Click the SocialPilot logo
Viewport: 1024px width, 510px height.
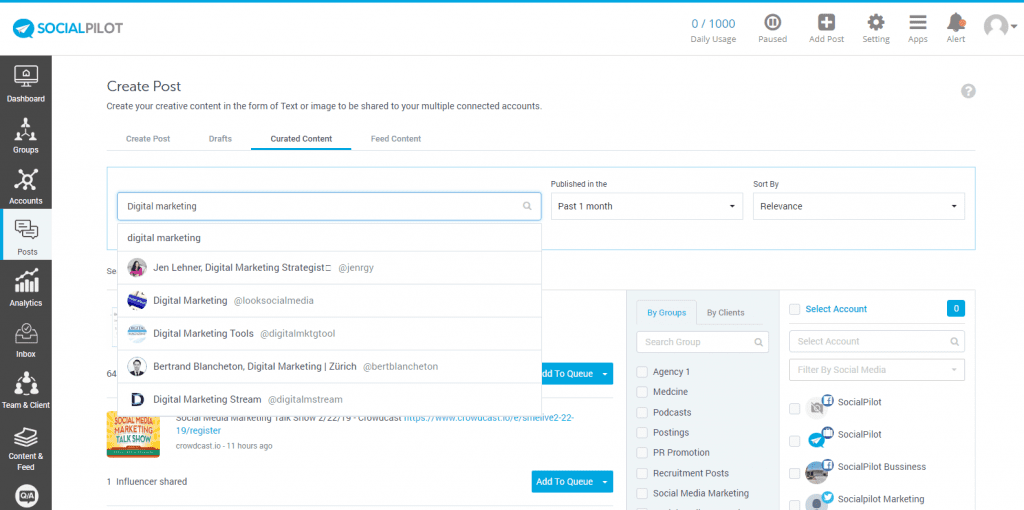point(68,28)
